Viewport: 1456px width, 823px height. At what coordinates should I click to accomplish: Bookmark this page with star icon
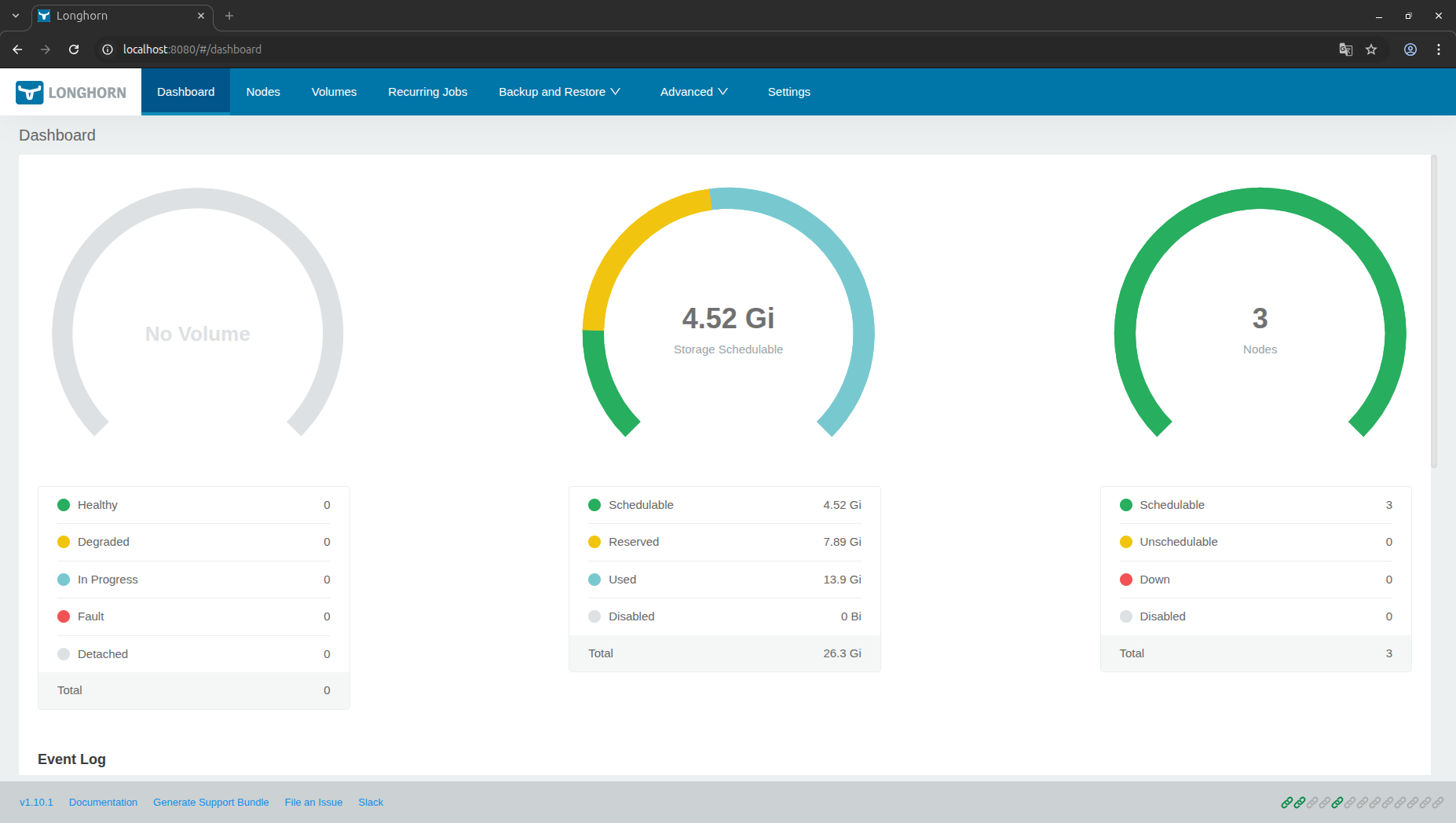click(x=1371, y=49)
